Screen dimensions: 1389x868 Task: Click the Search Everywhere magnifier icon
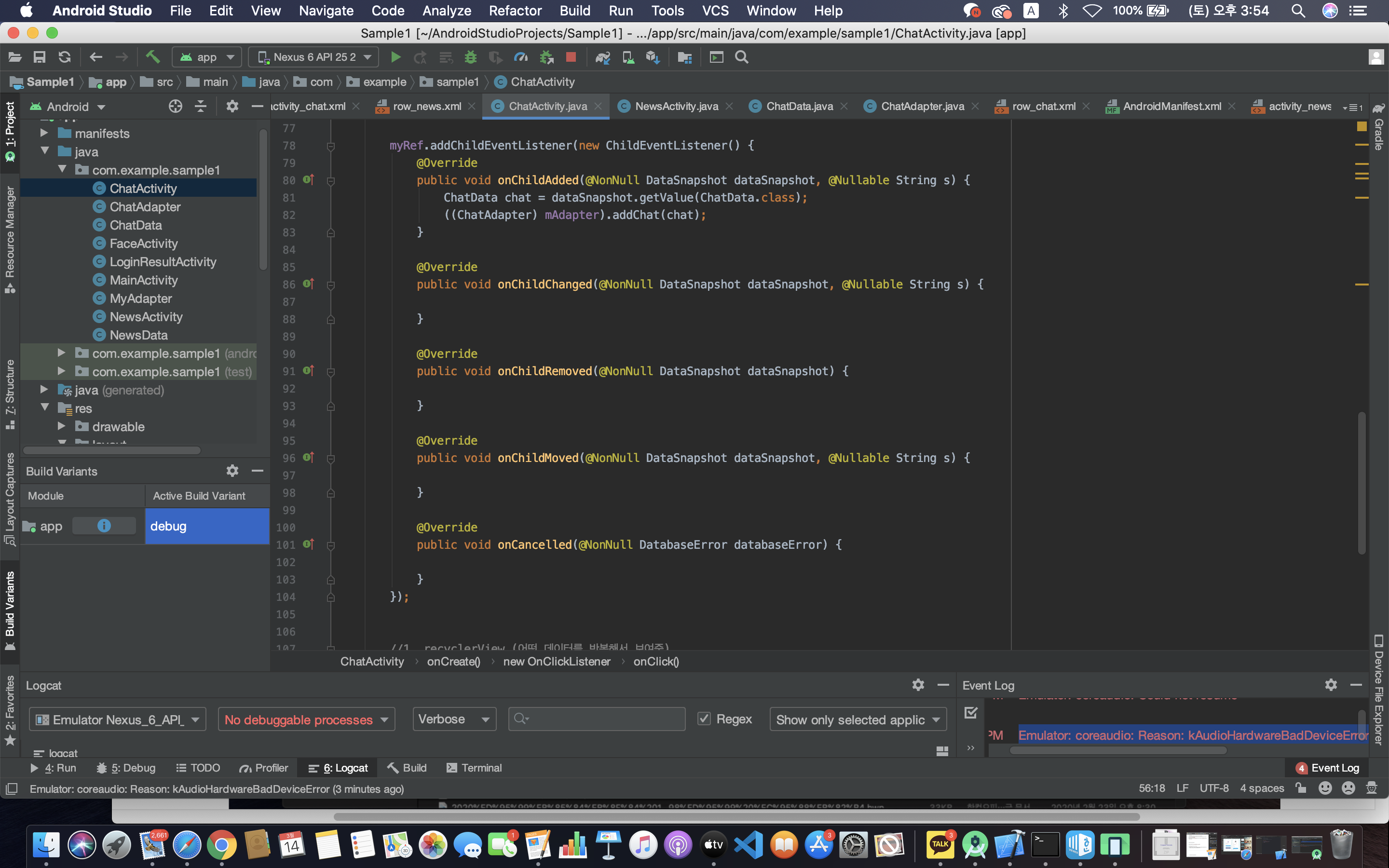coord(742,57)
